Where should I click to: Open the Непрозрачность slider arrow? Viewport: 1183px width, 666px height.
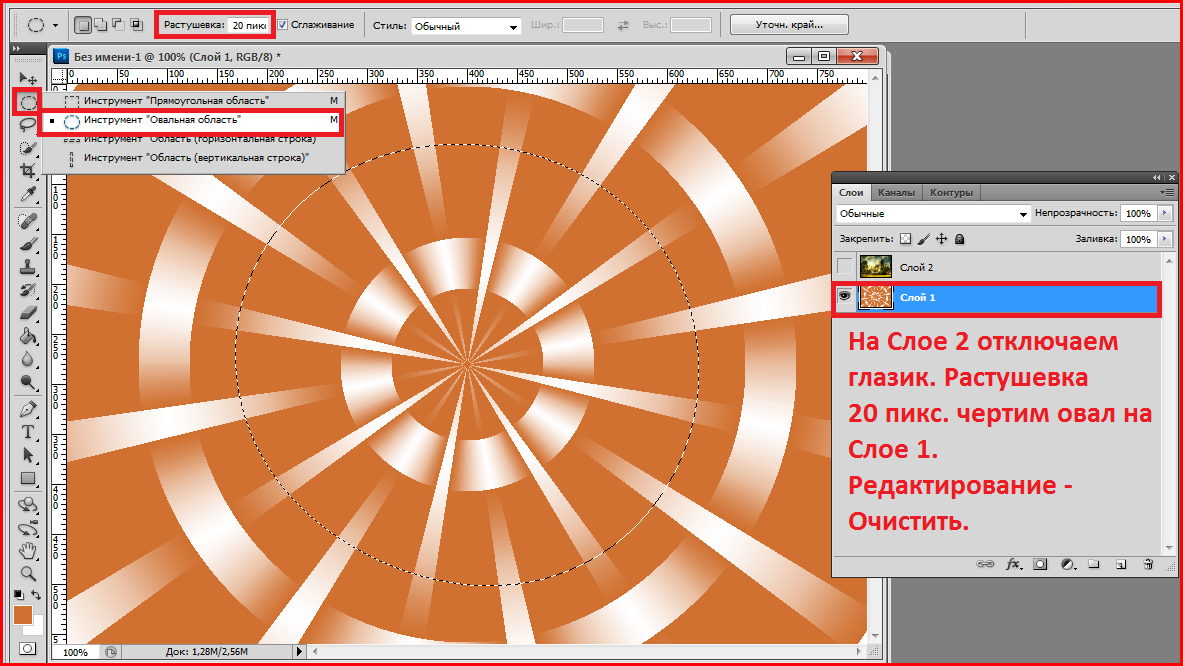[1165, 213]
